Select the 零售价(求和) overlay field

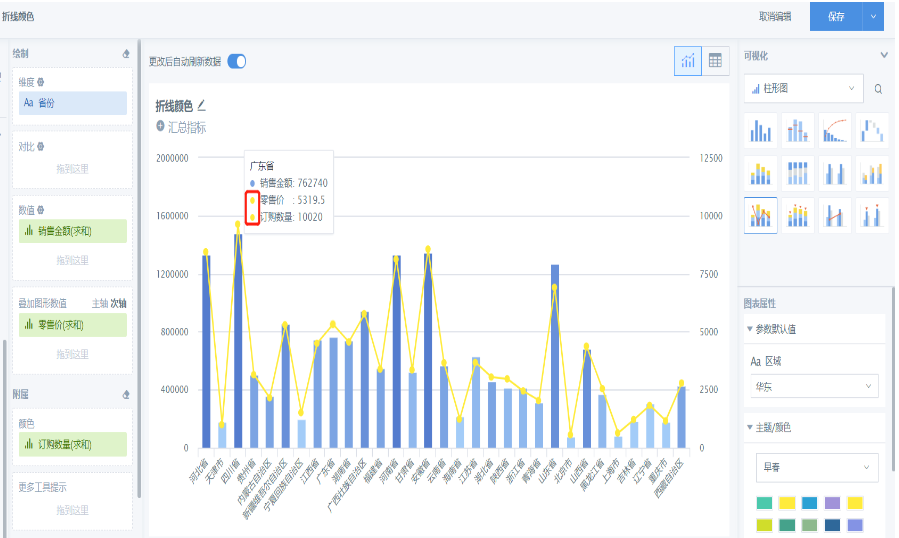point(73,325)
